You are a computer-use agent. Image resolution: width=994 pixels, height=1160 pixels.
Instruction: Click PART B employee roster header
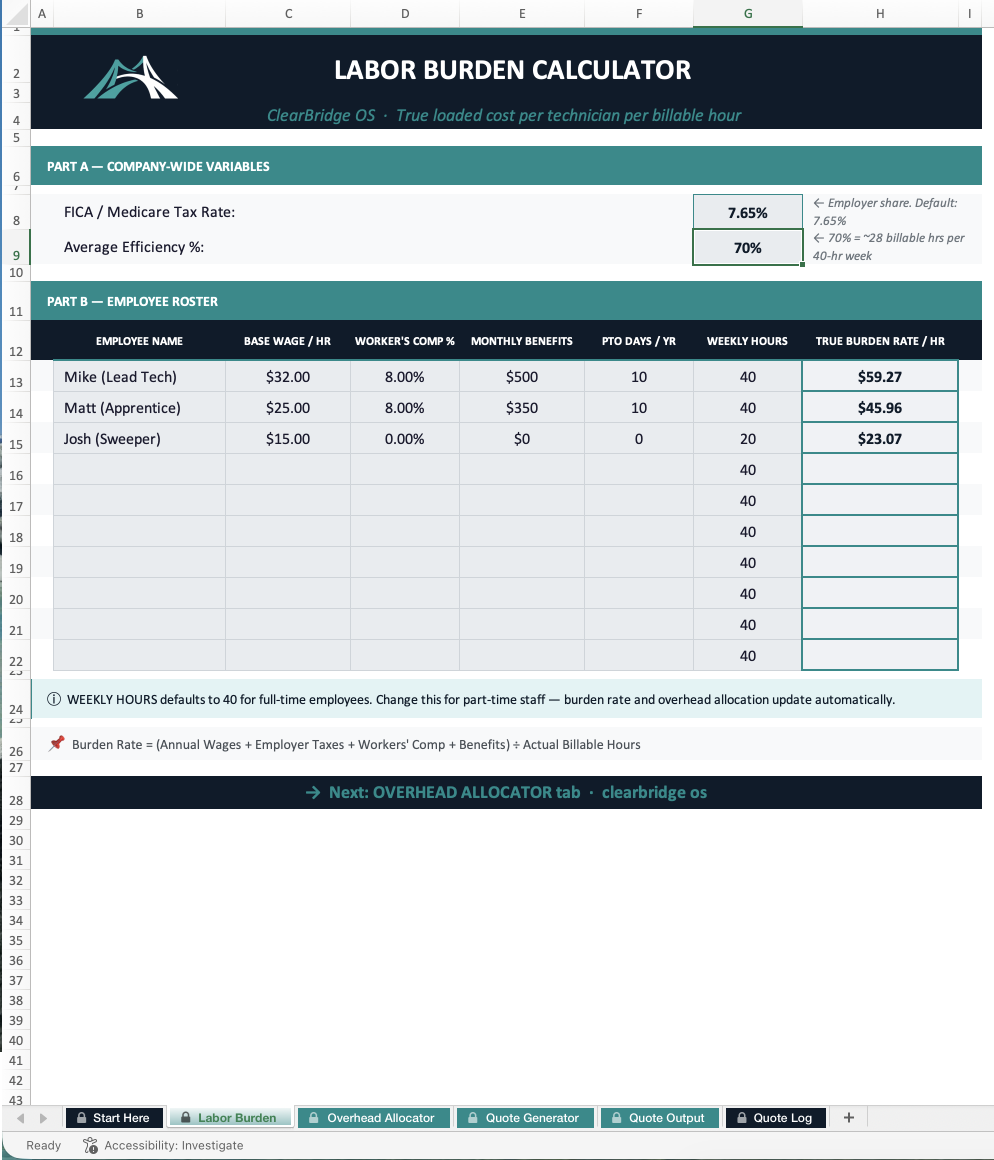pos(507,301)
